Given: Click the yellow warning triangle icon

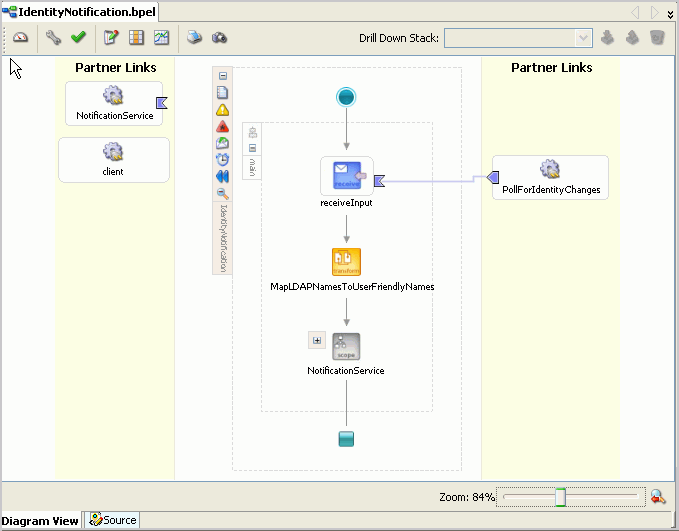Looking at the screenshot, I should pos(222,110).
